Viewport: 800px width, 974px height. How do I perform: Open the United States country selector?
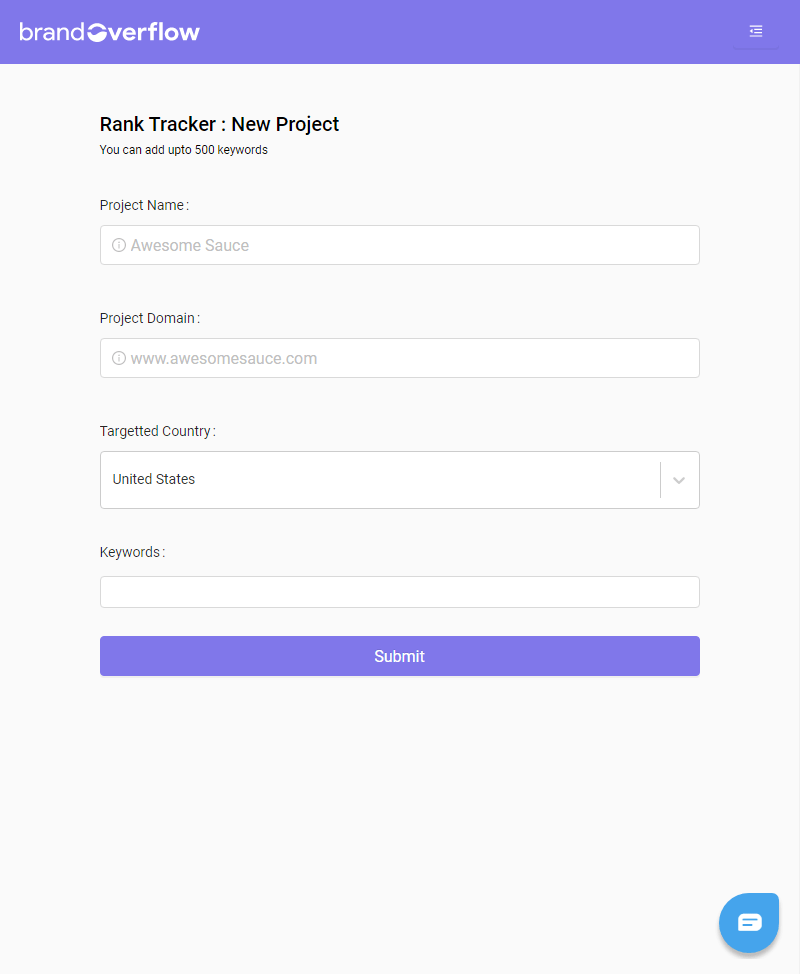[x=380, y=480]
